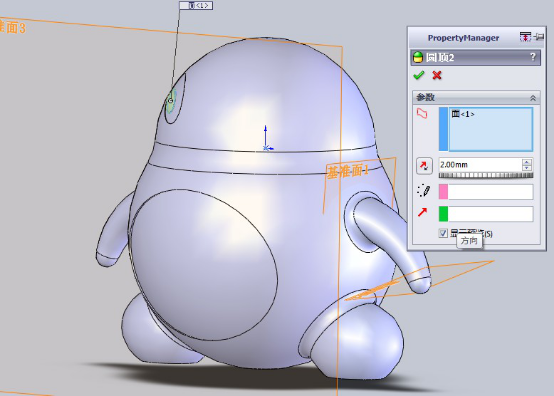Click the distance thumbwheel slider below 2.00mm
The height and width of the screenshot is (396, 554).
click(x=486, y=175)
